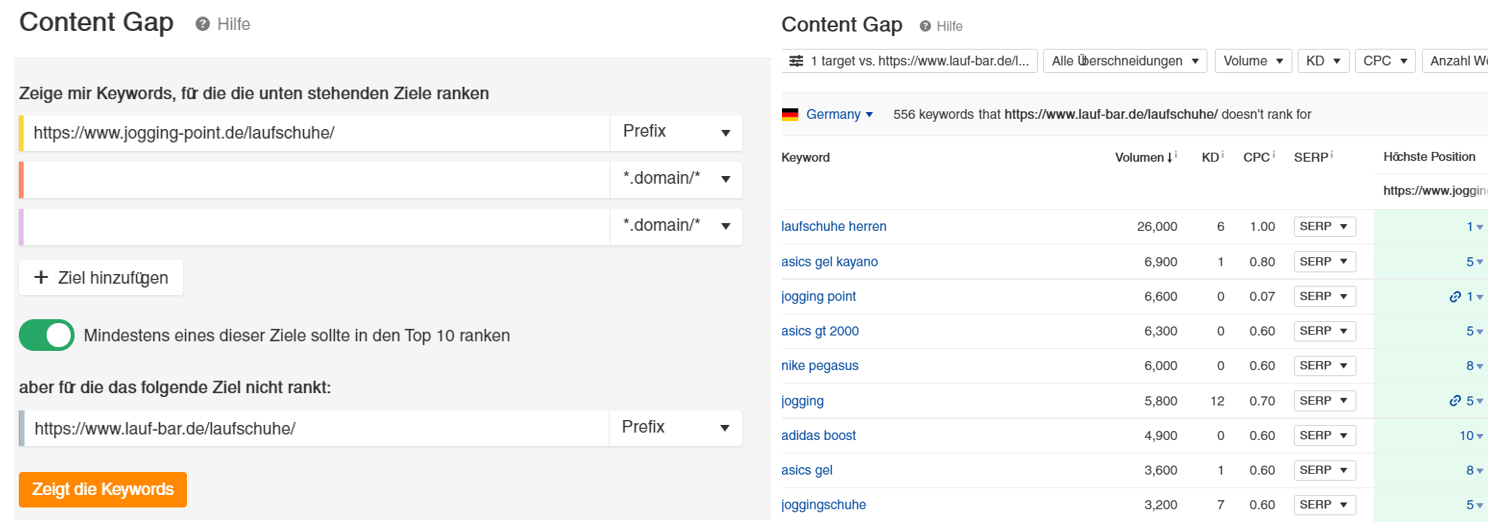Open the Prefix dropdown for jogging-point URL

pyautogui.click(x=676, y=132)
